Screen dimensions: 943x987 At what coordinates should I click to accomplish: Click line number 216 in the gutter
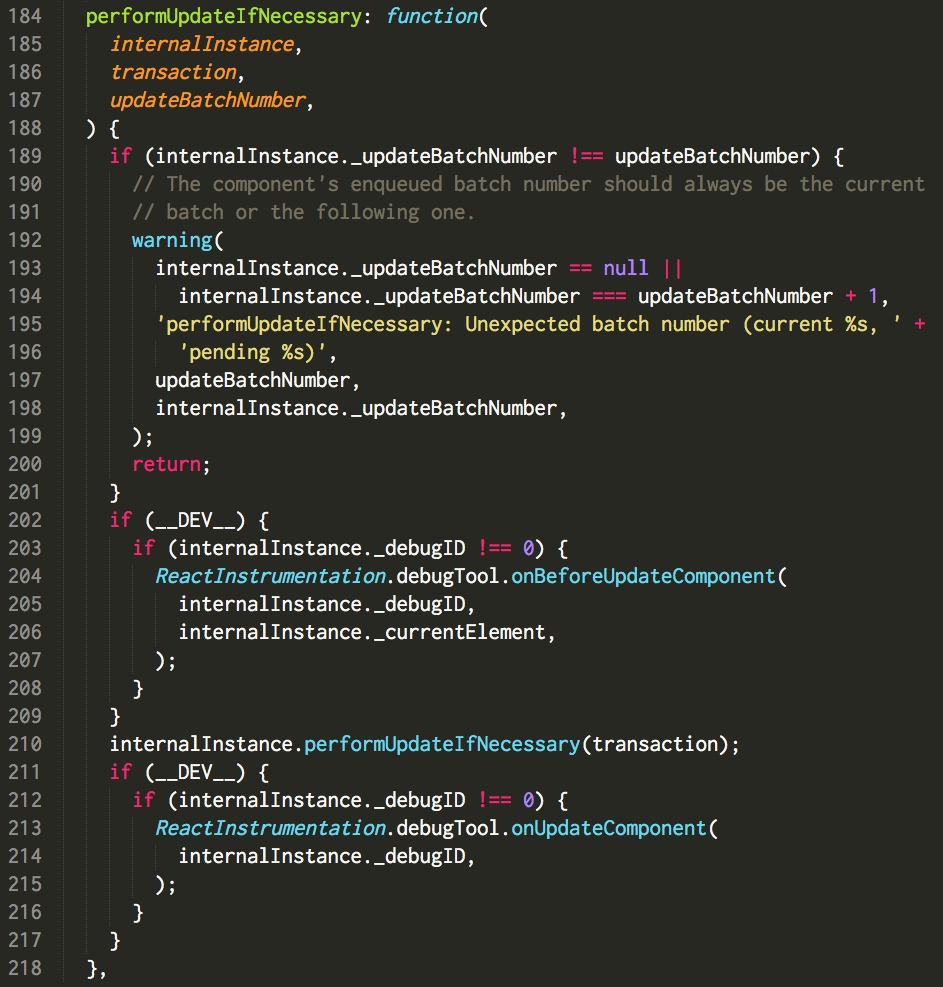[x=25, y=911]
